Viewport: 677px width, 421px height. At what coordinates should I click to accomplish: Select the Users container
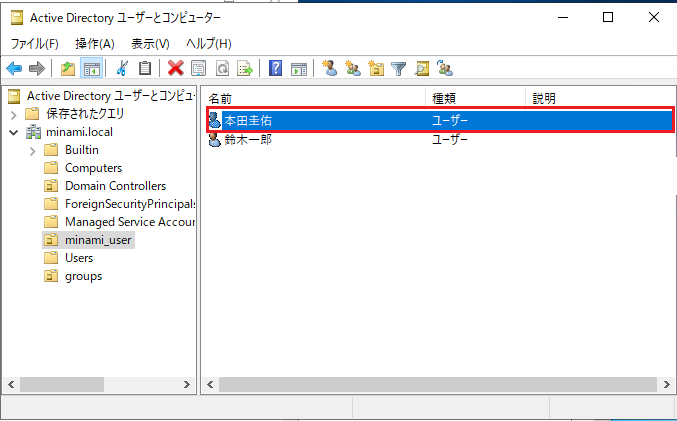click(x=79, y=258)
